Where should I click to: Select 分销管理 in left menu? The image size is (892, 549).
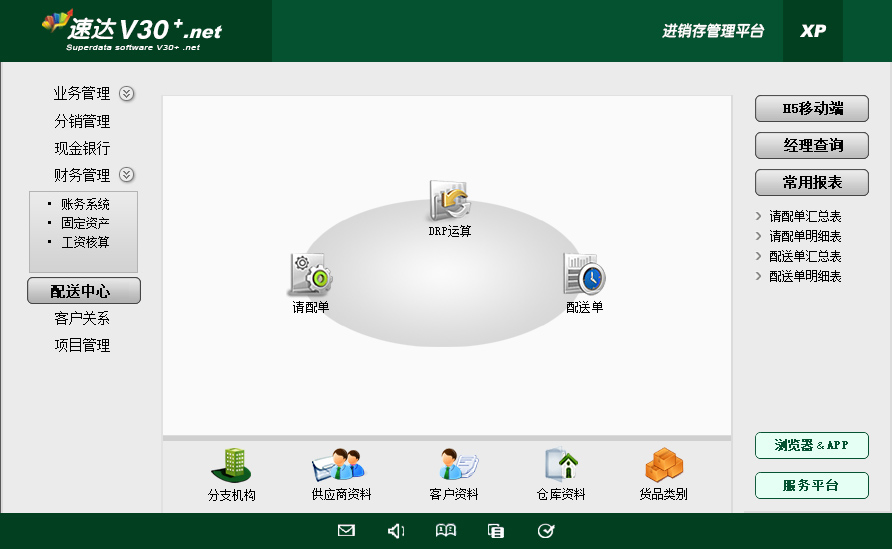coord(82,122)
